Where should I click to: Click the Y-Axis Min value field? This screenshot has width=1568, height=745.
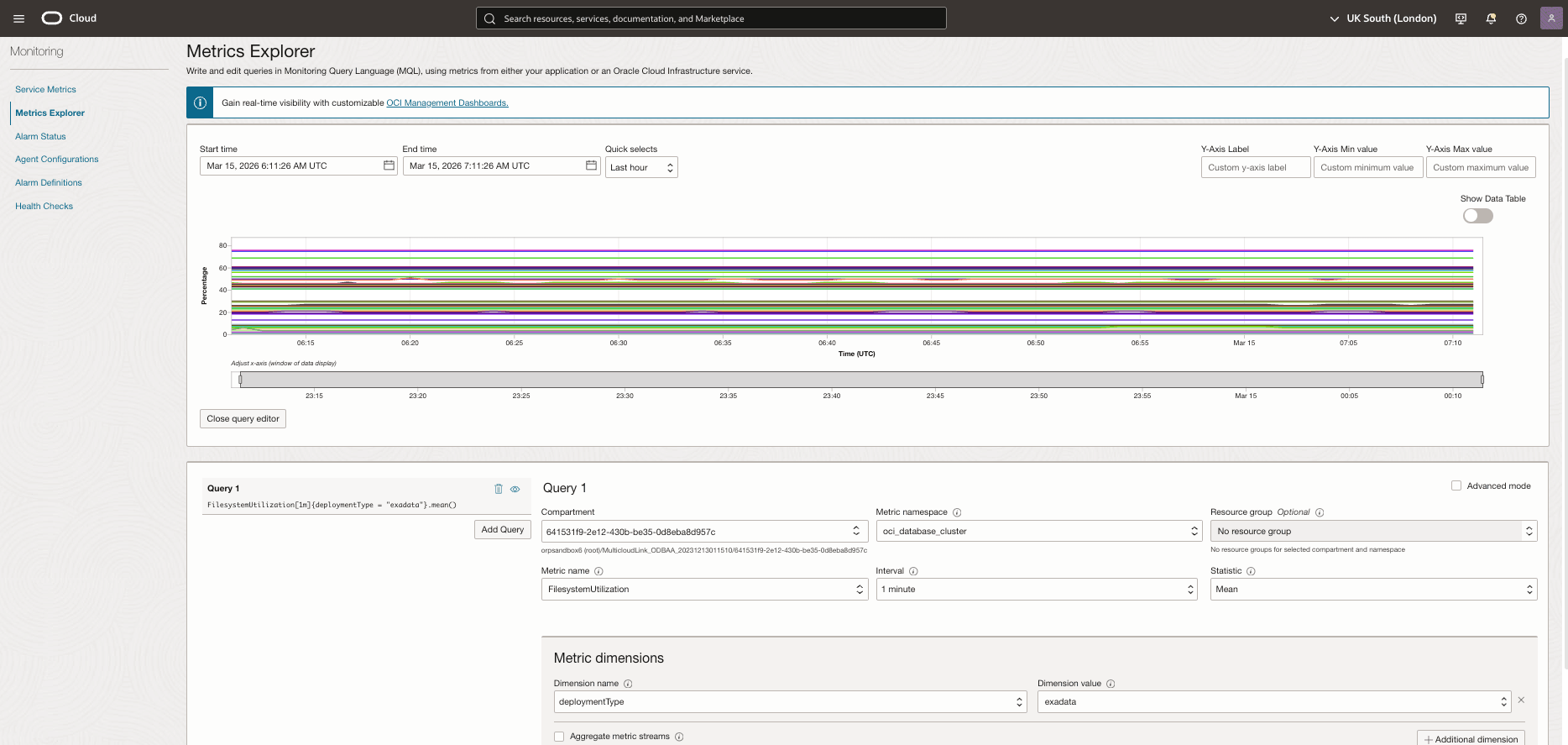tap(1368, 167)
